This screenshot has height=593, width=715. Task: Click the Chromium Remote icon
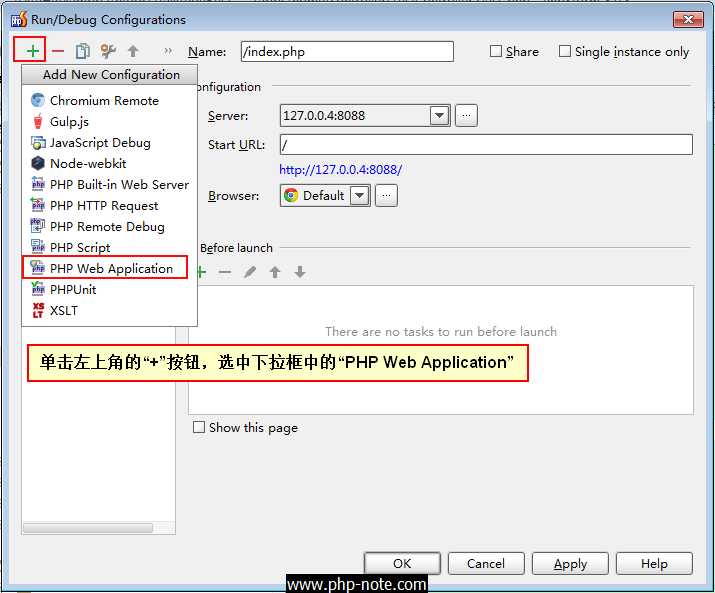(38, 100)
